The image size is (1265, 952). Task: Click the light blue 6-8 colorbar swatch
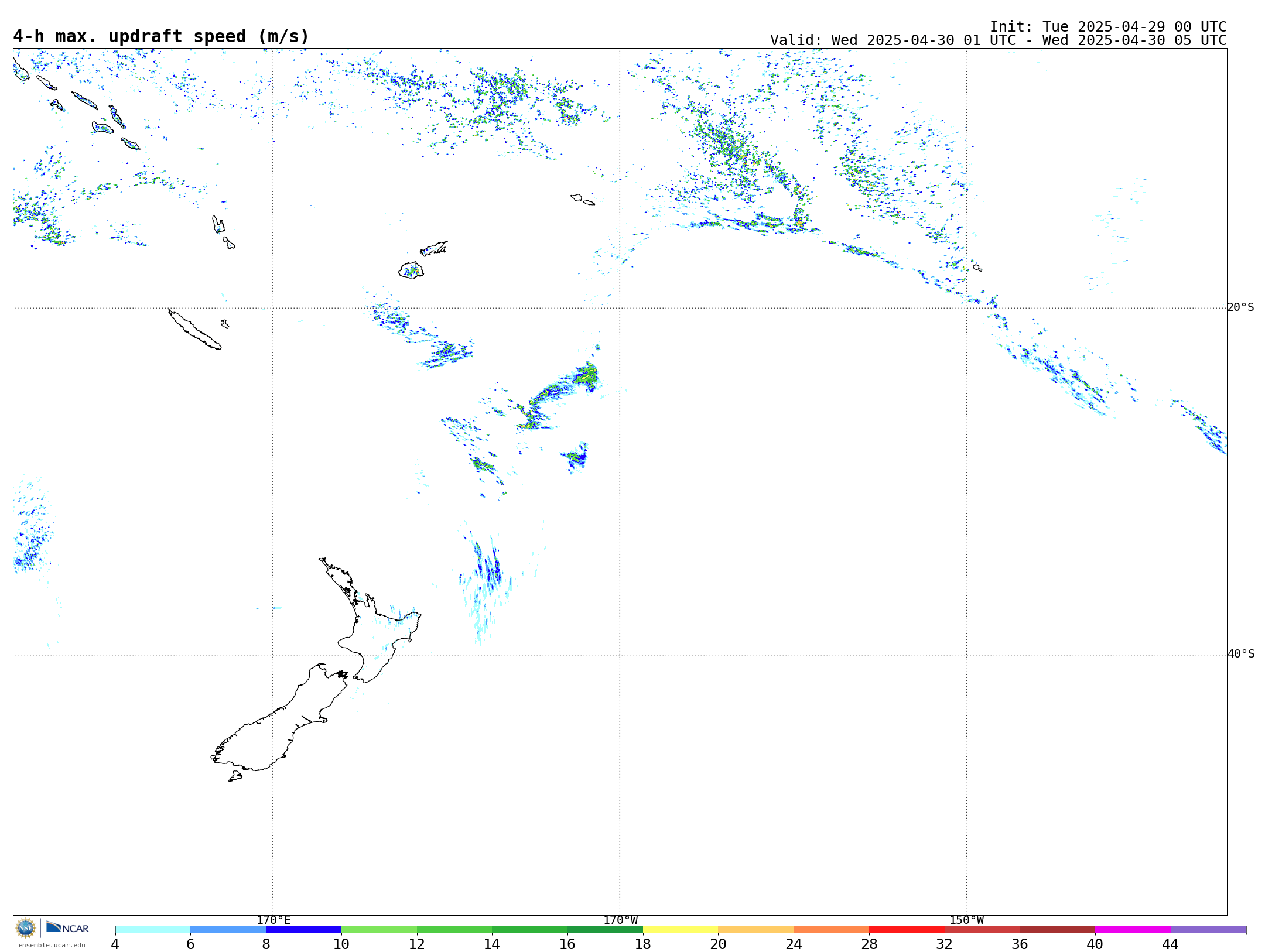coord(228,930)
